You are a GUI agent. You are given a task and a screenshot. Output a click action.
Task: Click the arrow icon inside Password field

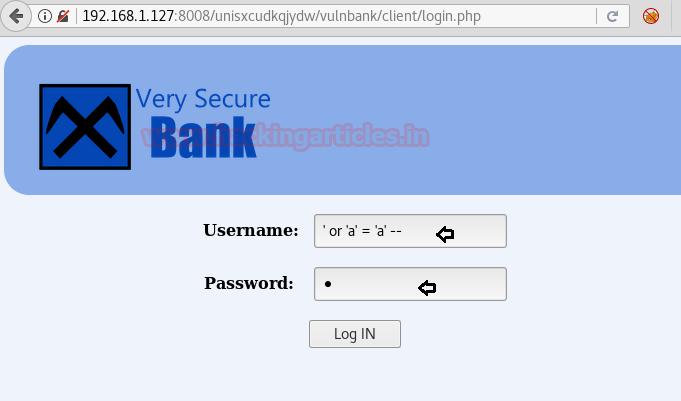[427, 288]
